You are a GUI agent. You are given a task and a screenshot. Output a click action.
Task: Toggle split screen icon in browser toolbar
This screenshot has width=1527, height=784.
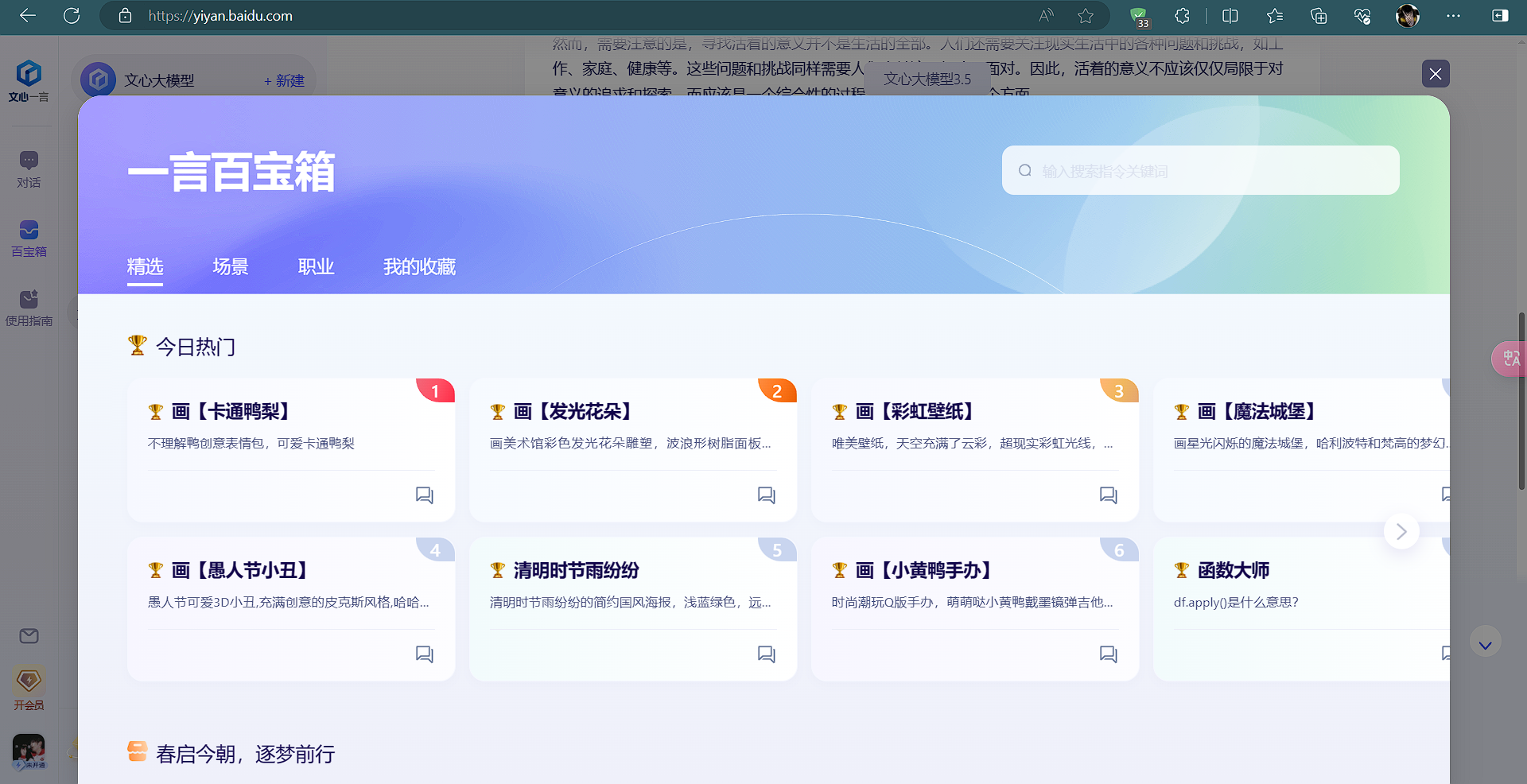click(x=1230, y=16)
